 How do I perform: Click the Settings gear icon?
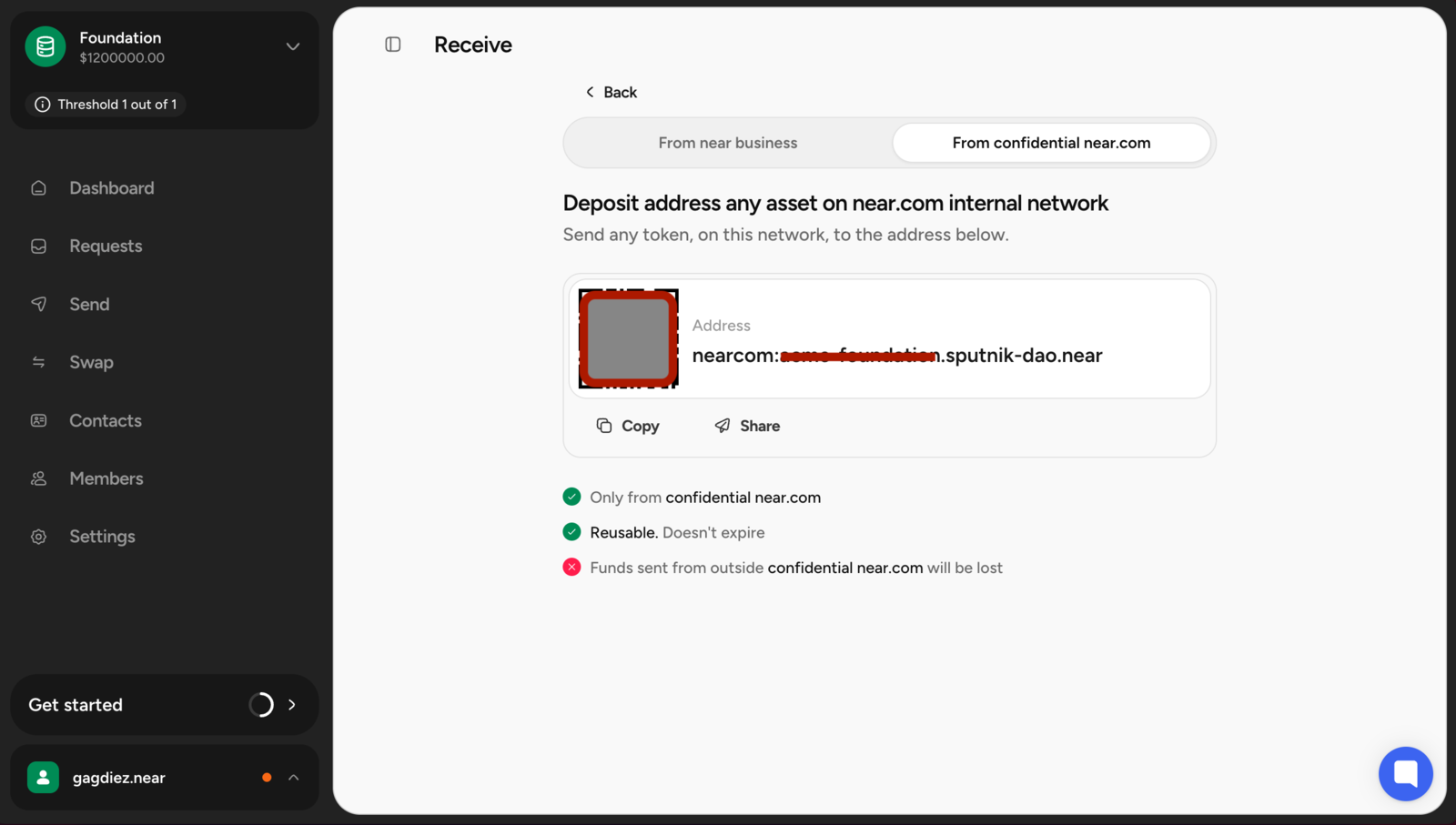[x=38, y=537]
